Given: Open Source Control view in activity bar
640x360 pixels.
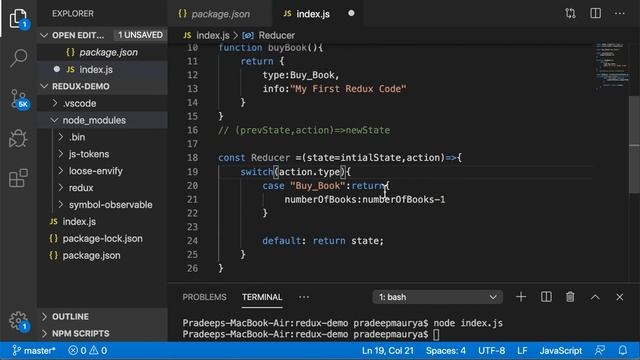Looking at the screenshot, I should click(x=18, y=99).
